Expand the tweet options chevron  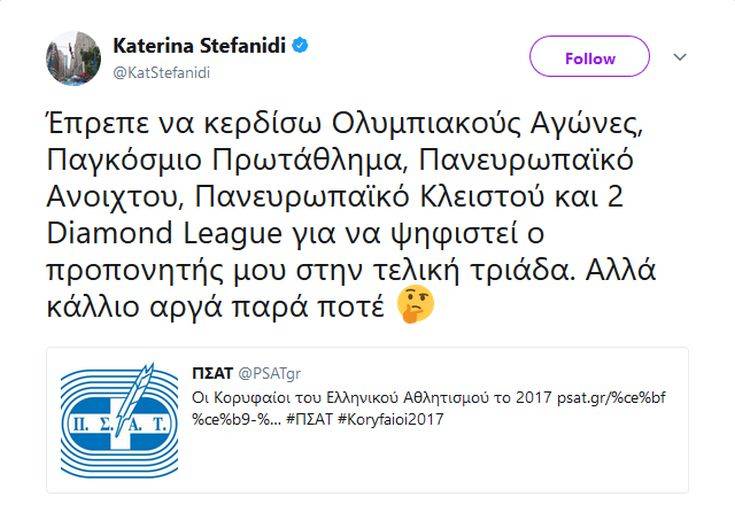click(x=680, y=57)
